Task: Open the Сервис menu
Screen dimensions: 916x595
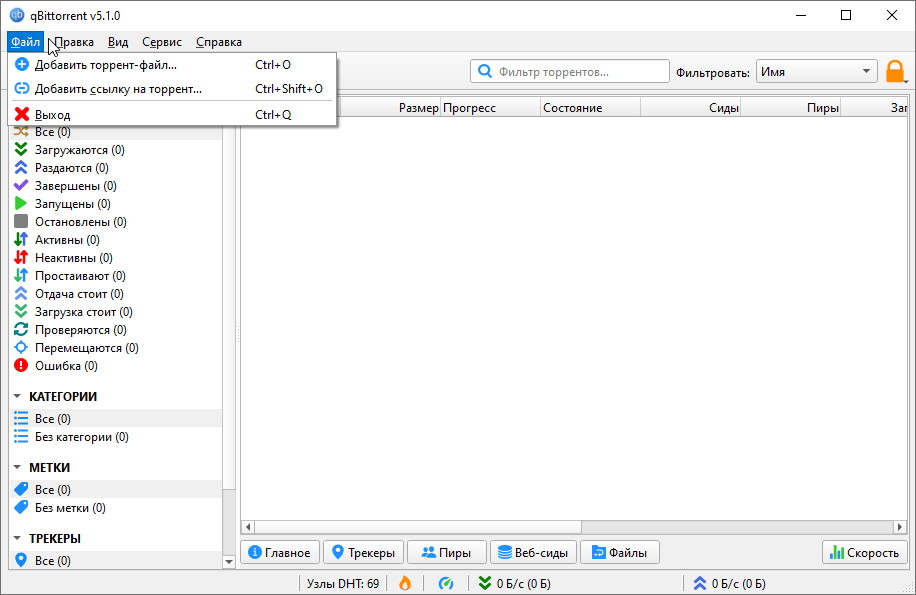Action: pos(162,42)
